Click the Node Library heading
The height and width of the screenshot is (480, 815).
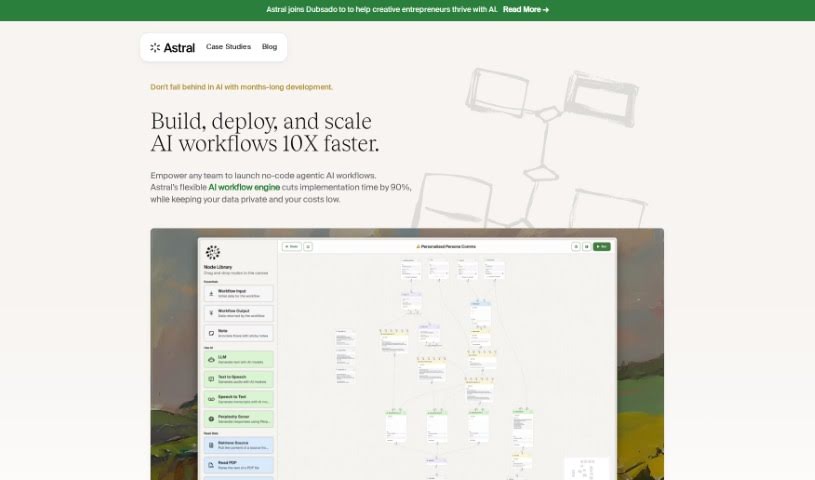pos(218,267)
